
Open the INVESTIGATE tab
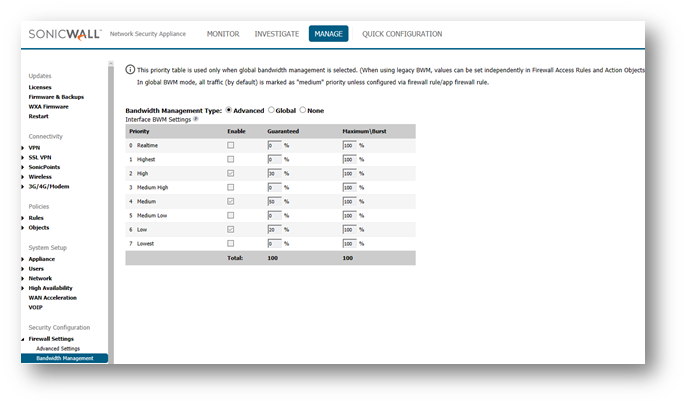(276, 34)
